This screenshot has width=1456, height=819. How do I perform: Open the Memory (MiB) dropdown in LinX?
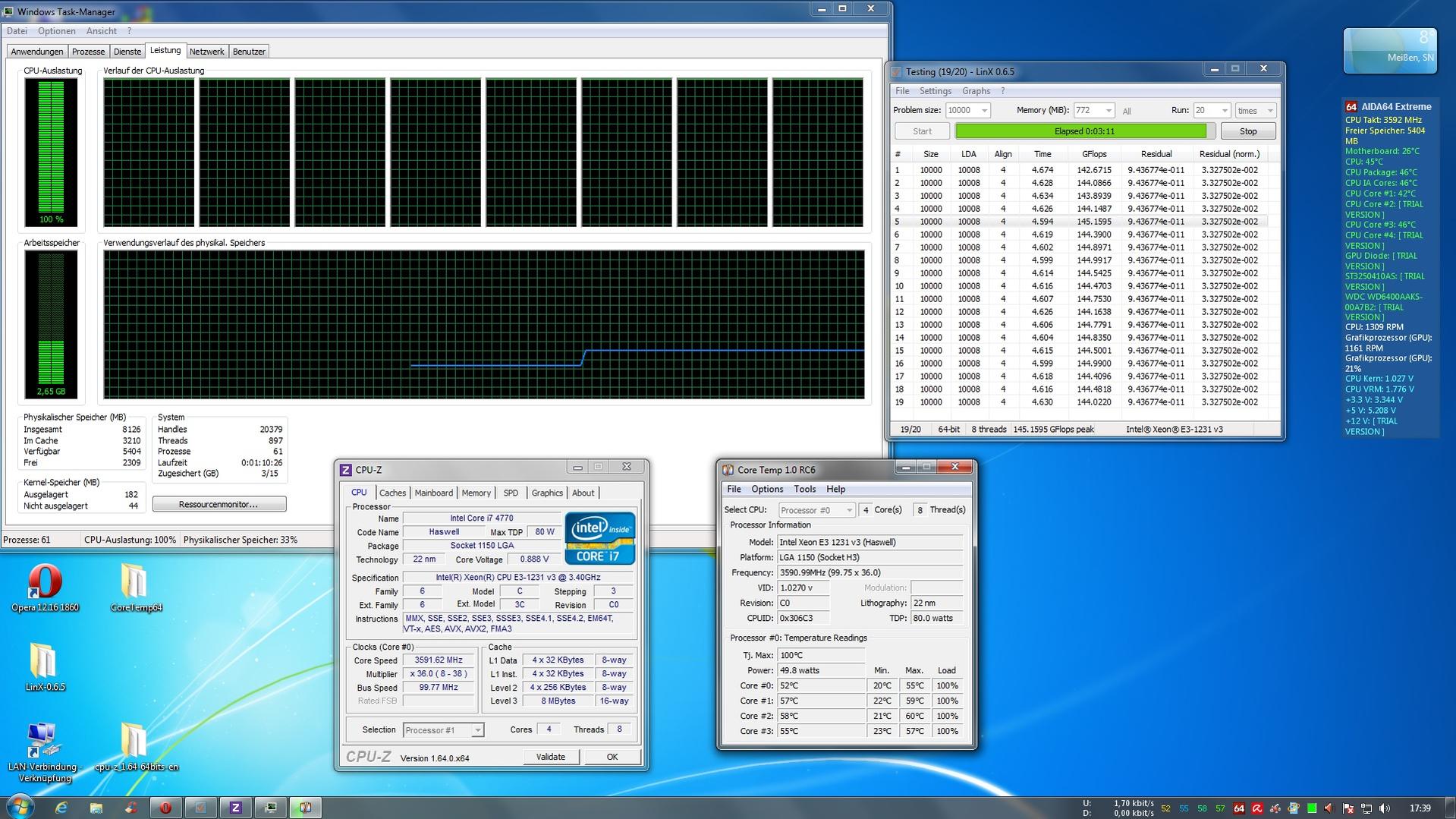tap(1108, 110)
